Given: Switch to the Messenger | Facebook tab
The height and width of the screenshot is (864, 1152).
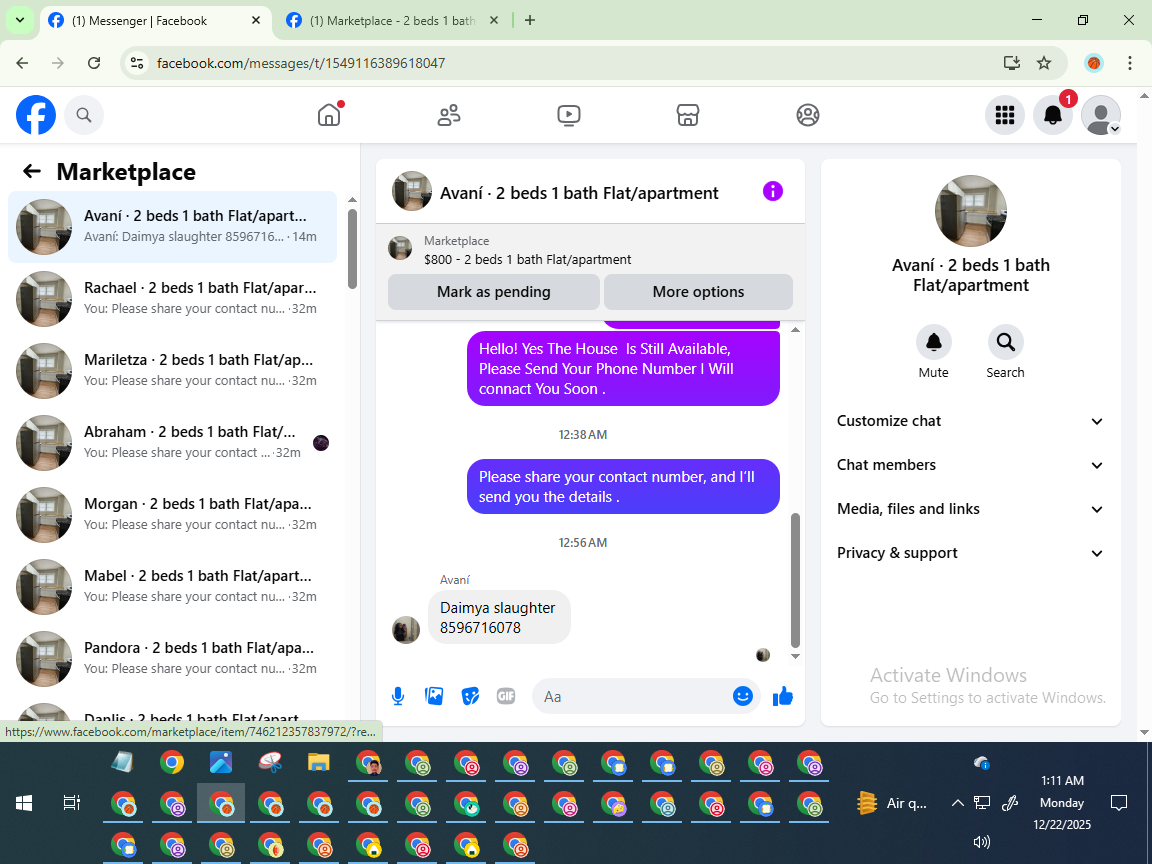Looking at the screenshot, I should click(154, 21).
